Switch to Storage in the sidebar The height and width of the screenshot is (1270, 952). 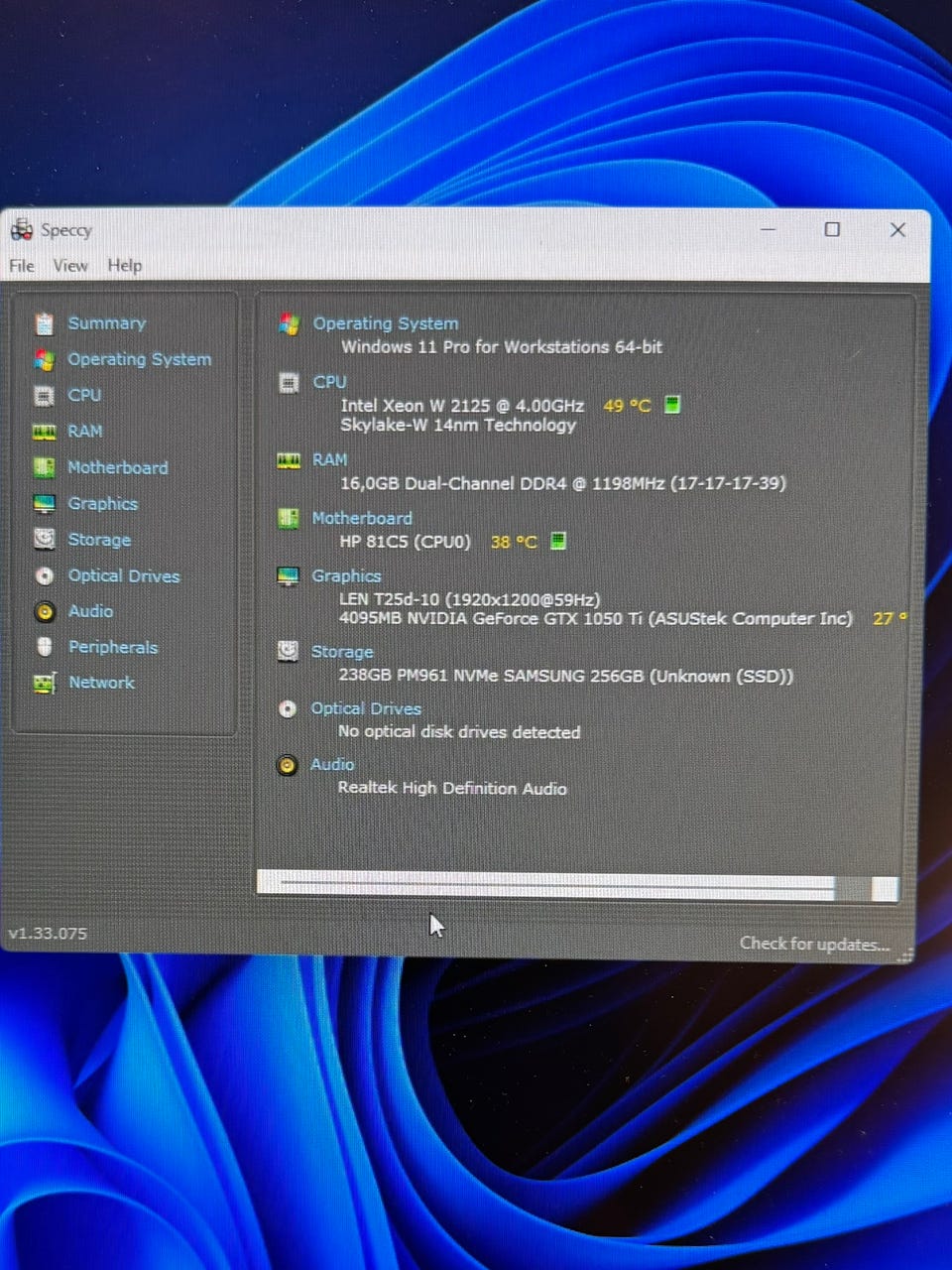pos(98,540)
